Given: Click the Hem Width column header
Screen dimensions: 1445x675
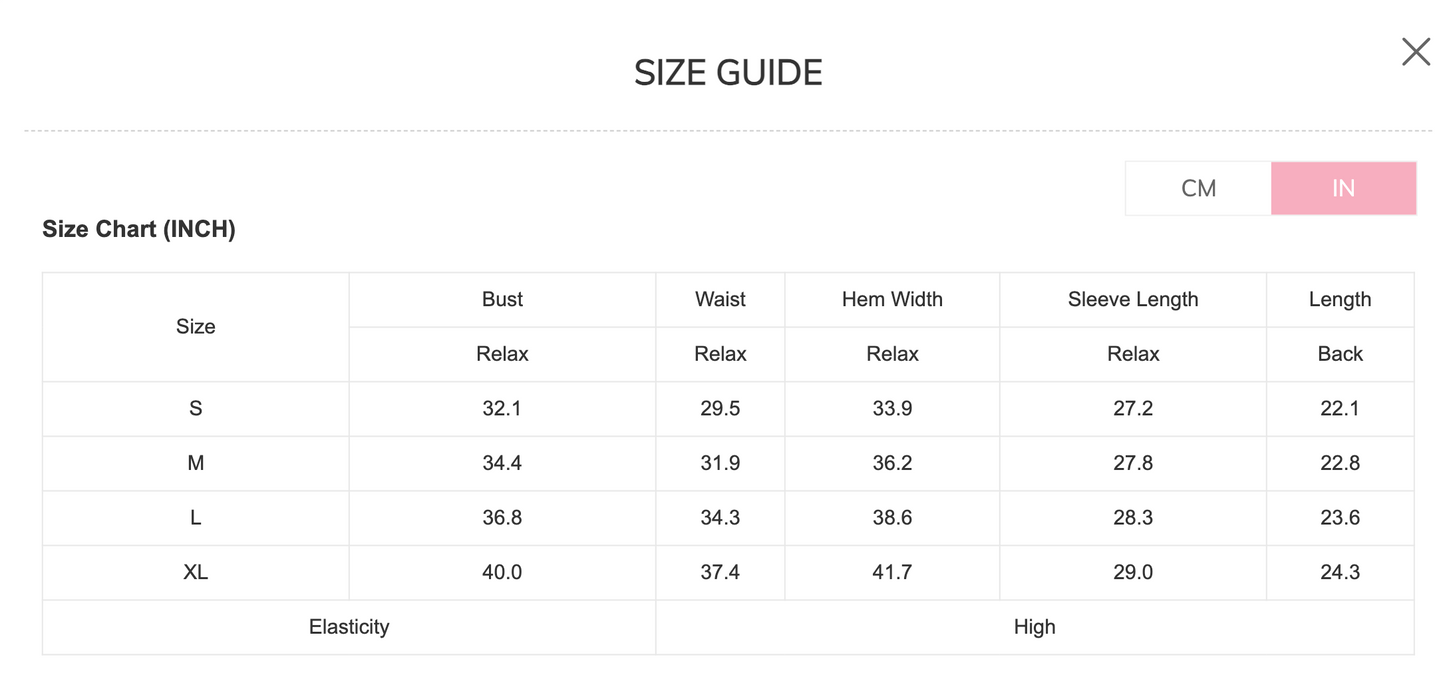Looking at the screenshot, I should (x=892, y=299).
